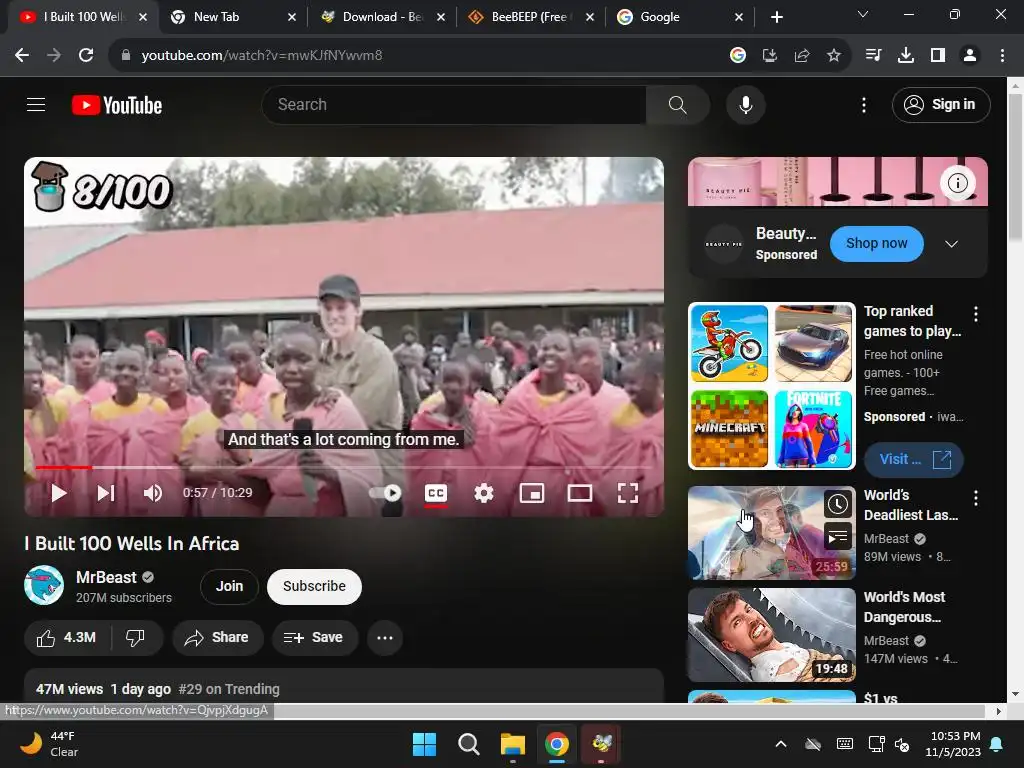This screenshot has width=1024, height=768.
Task: Open World's Most Dangerous video thumbnail
Action: [x=771, y=635]
